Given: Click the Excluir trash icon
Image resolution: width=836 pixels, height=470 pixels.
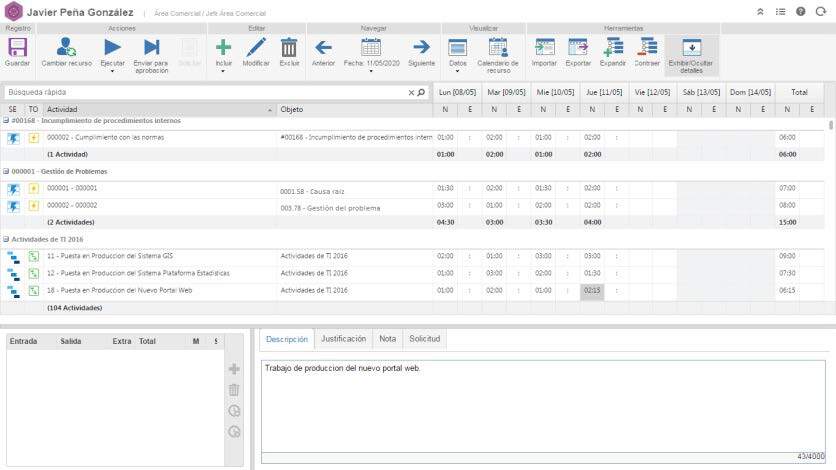Looking at the screenshot, I should pyautogui.click(x=289, y=48).
